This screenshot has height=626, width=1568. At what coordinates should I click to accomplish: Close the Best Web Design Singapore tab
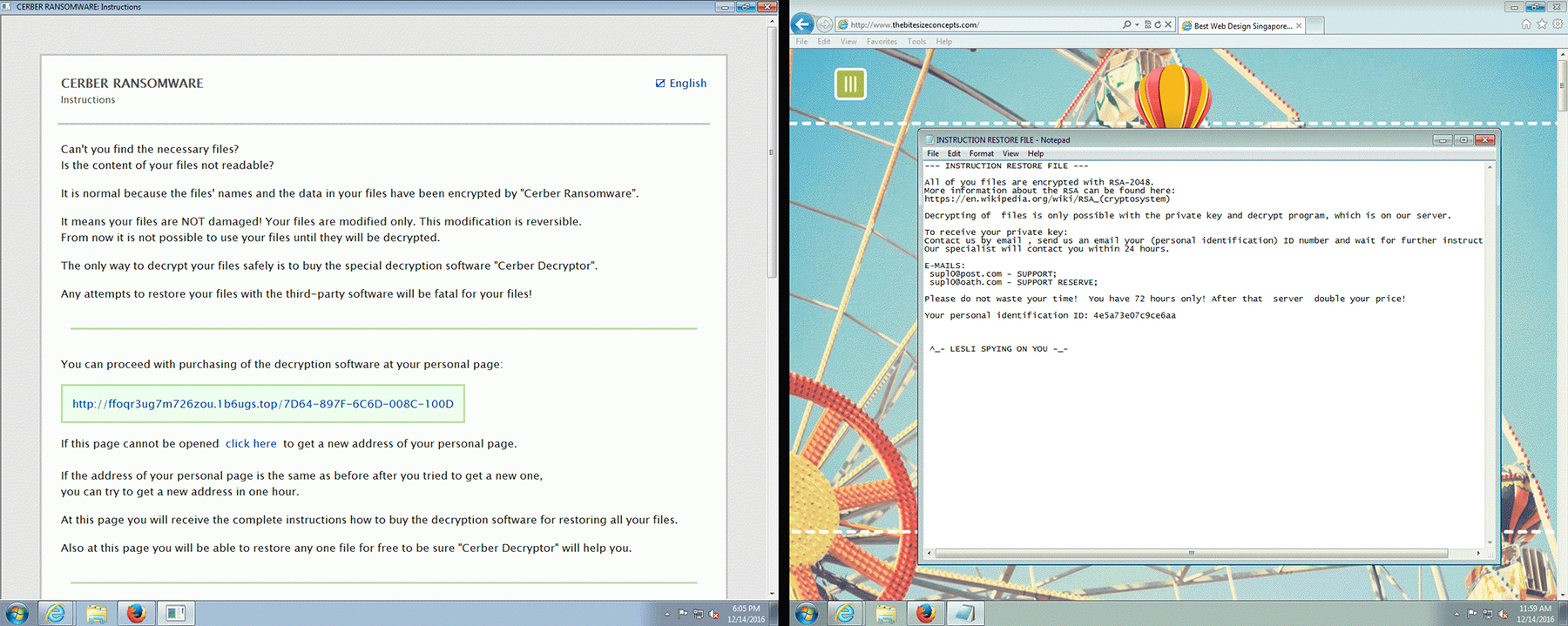coord(1299,26)
